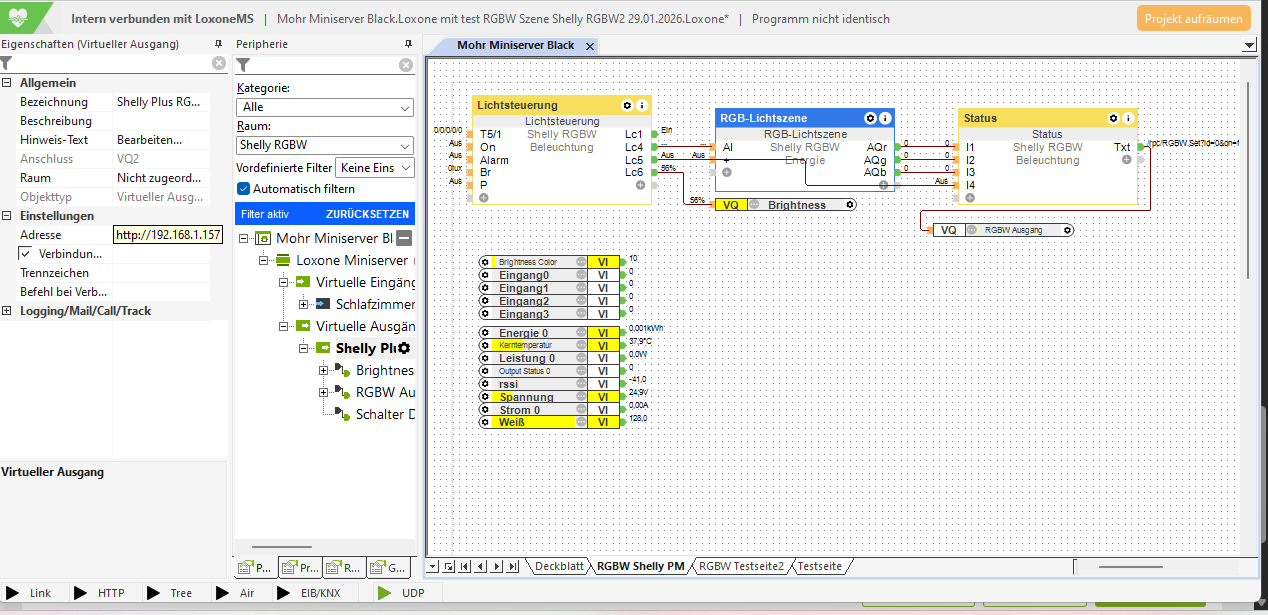Add input plus on Lichtsteuerung block
Viewport: 1268px width, 615px height.
[484, 198]
